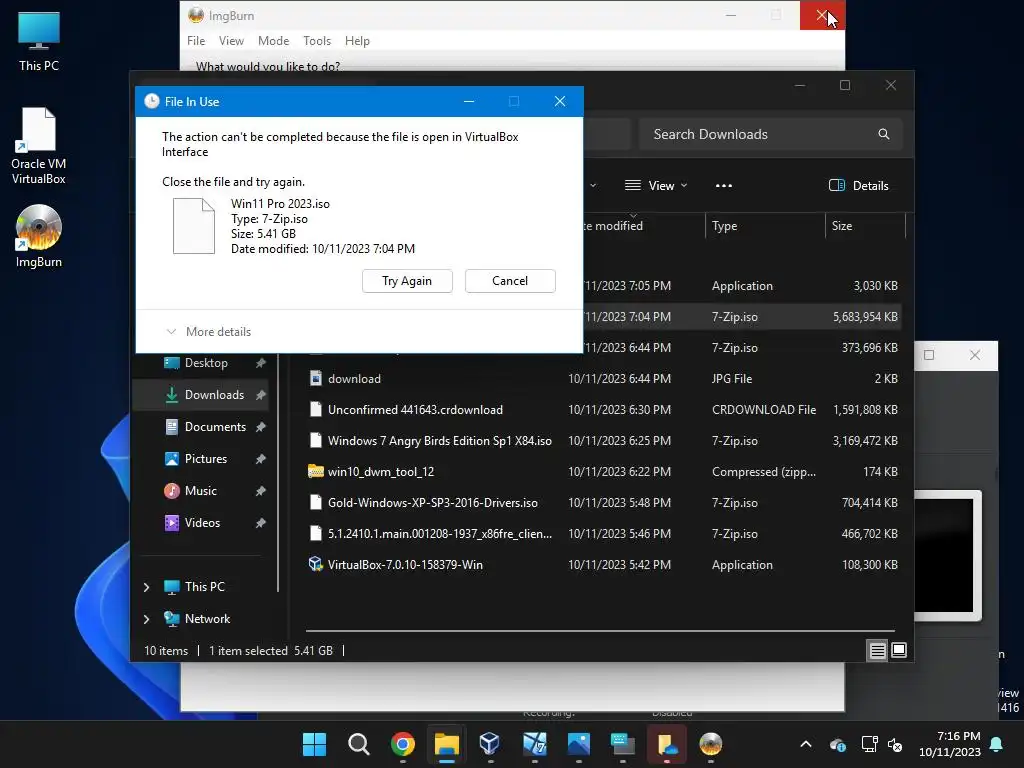Open File Explorer from the taskbar
The image size is (1024, 768).
(x=447, y=744)
